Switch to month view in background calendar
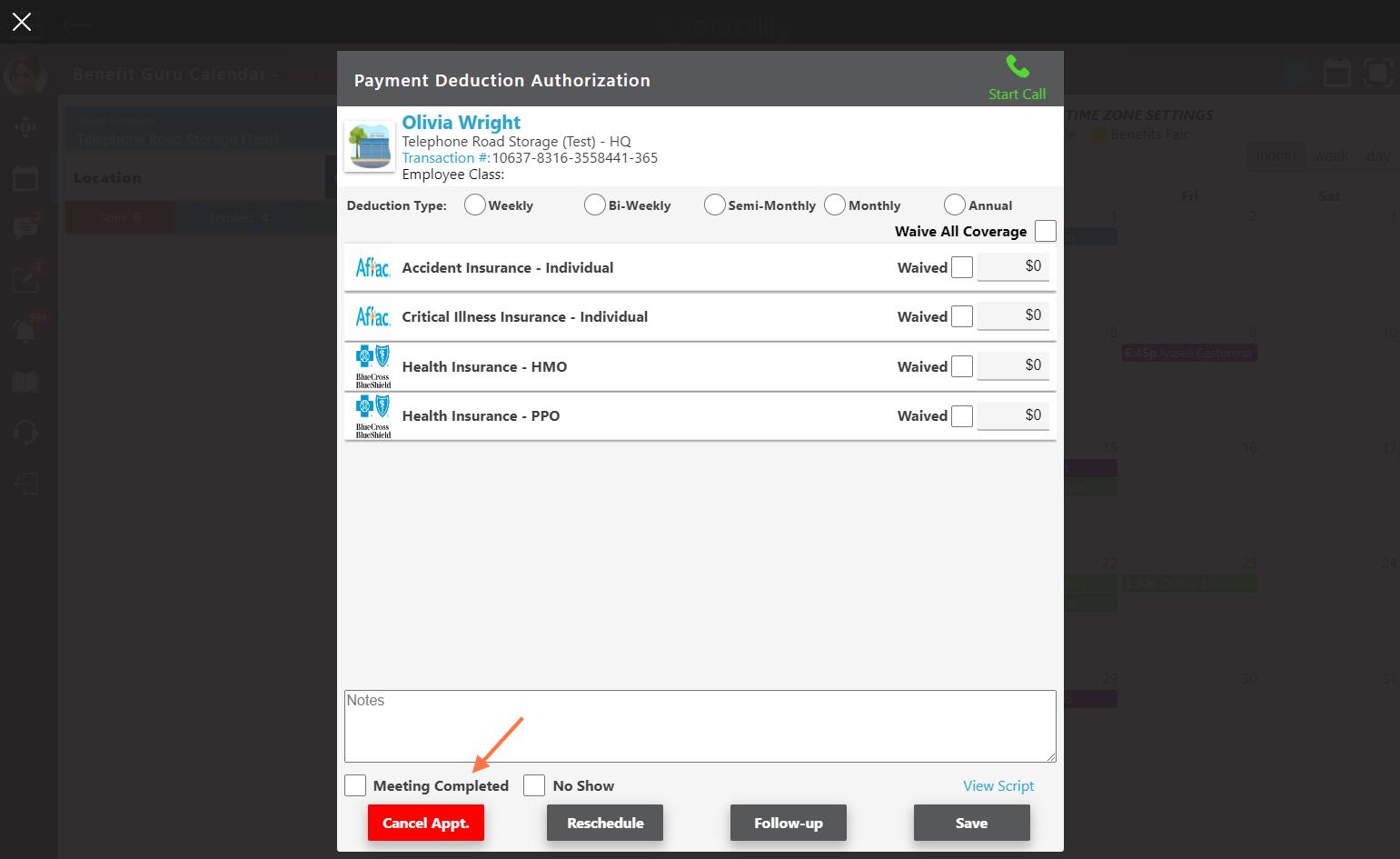1400x859 pixels. click(x=1276, y=155)
